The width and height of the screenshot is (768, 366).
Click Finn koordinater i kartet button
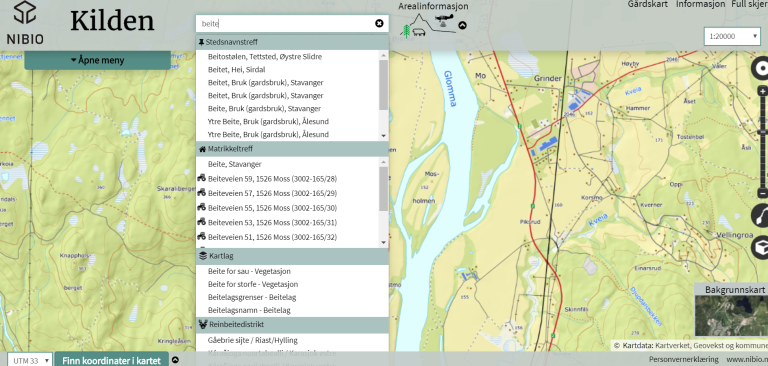111,360
